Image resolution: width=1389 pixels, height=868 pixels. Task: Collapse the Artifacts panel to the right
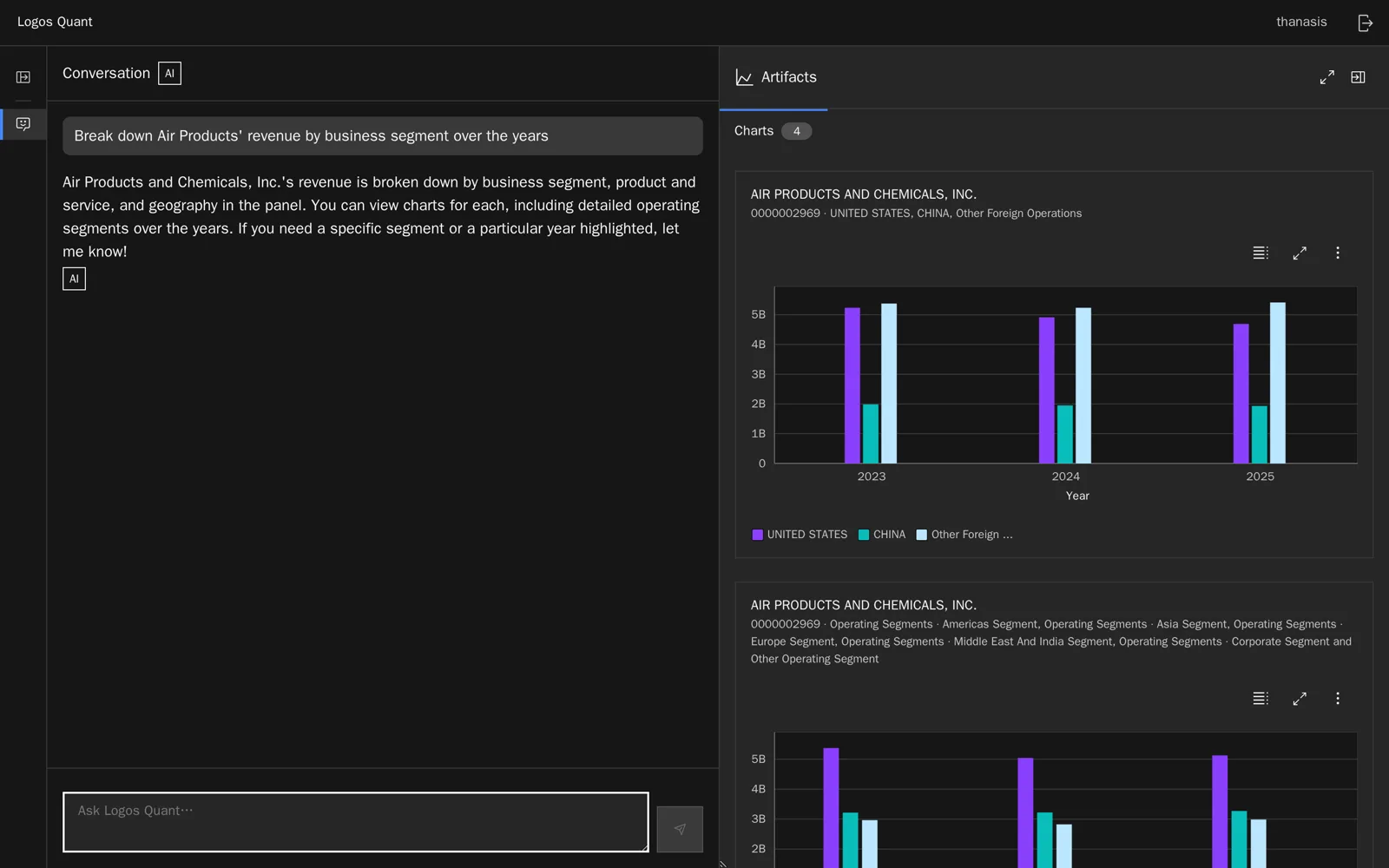(x=1359, y=77)
